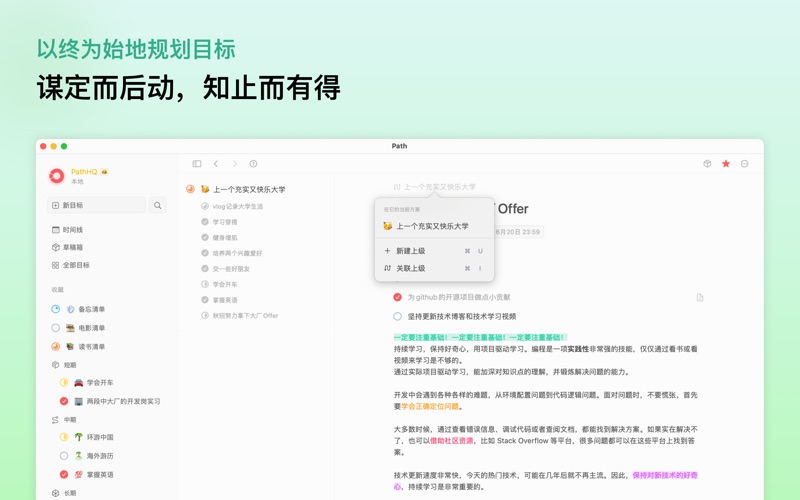The image size is (800, 500).
Task: Check the 坚持更新技术博客和技术学习视频 task
Action: (398, 316)
